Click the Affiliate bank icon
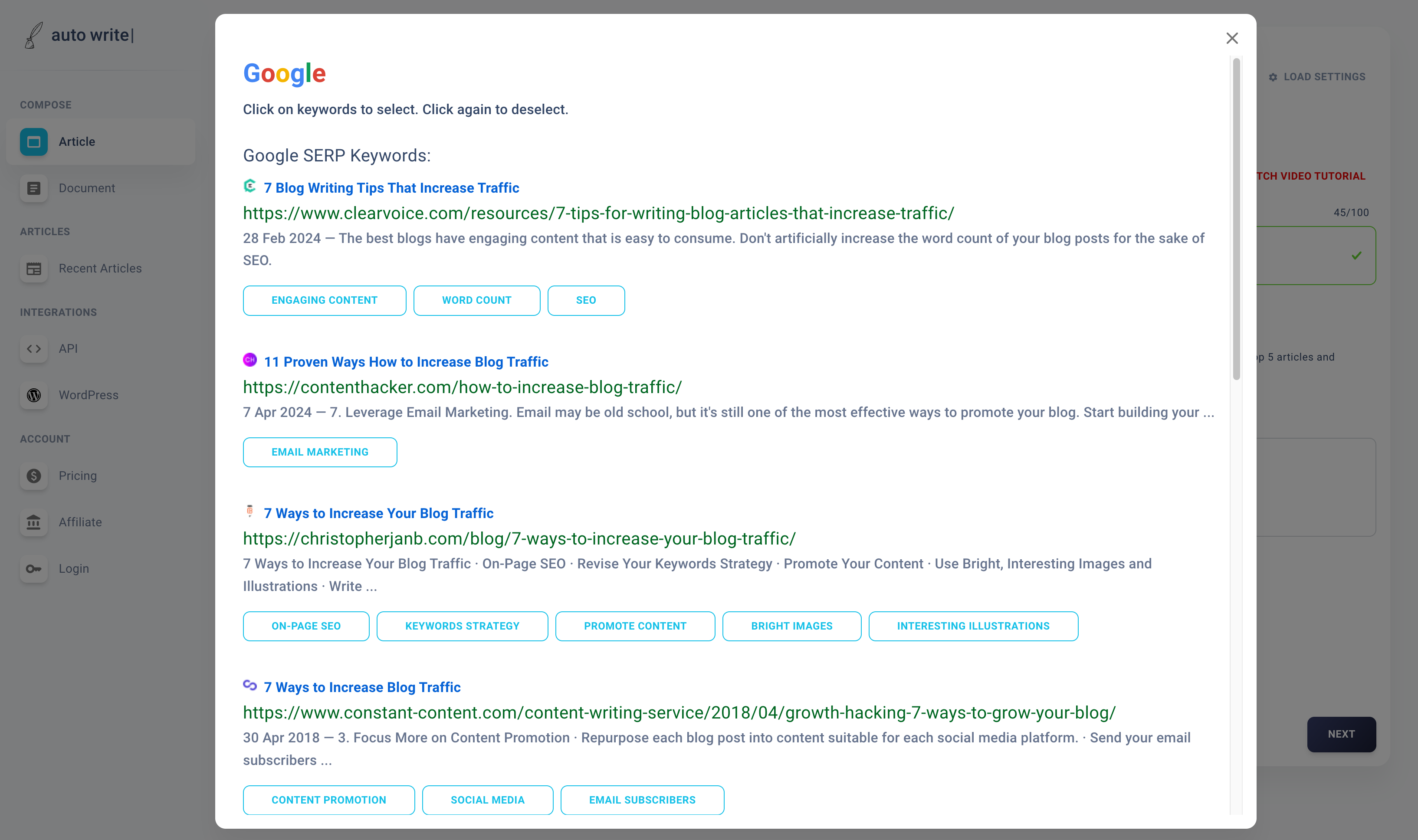Image resolution: width=1418 pixels, height=840 pixels. coord(34,522)
